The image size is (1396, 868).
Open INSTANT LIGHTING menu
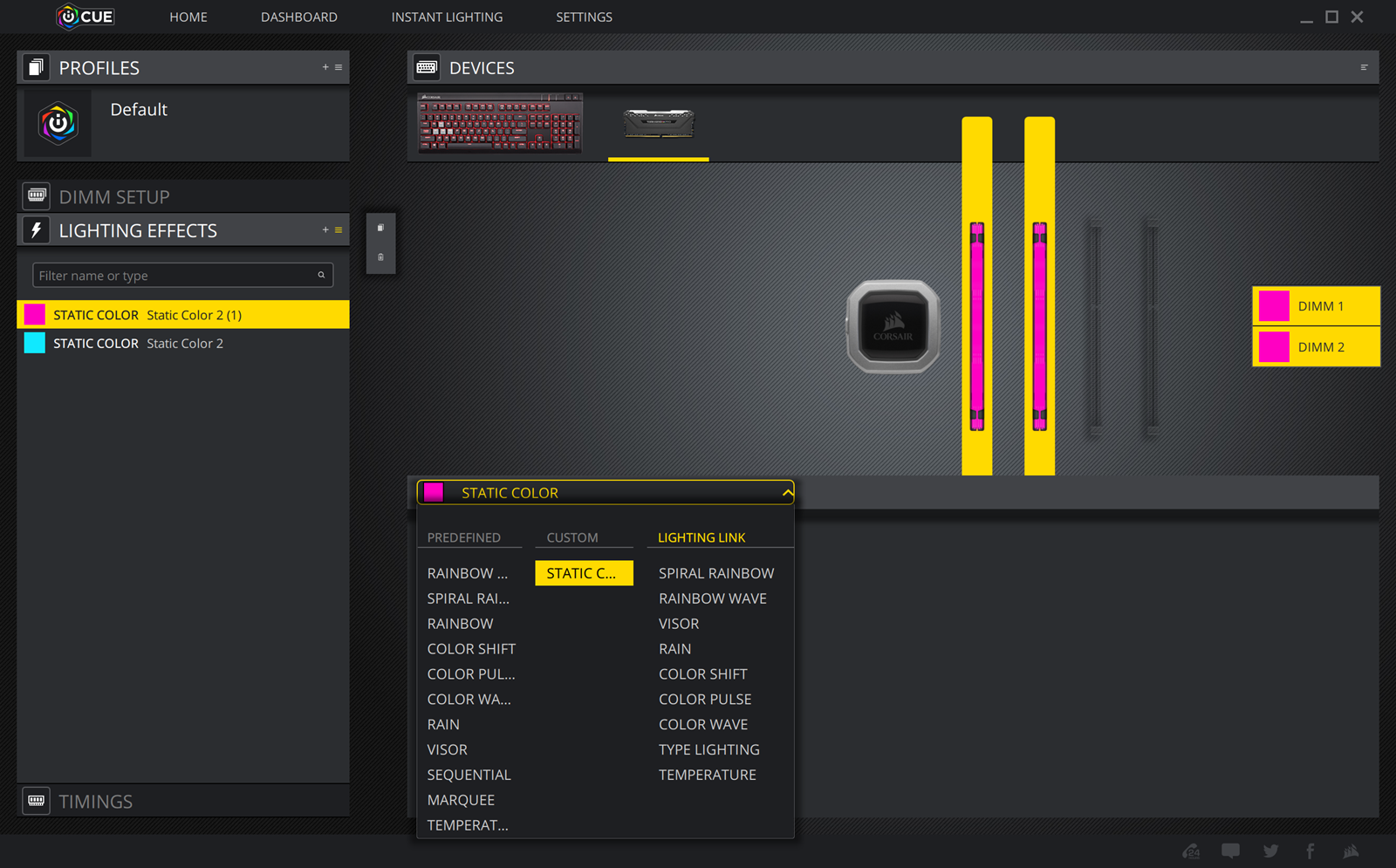coord(447,17)
